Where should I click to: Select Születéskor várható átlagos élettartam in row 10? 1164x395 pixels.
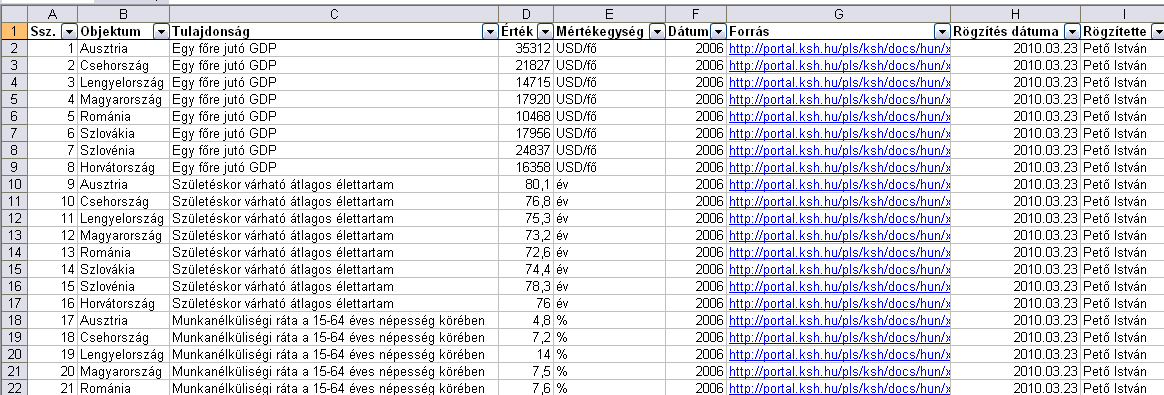[x=334, y=184]
